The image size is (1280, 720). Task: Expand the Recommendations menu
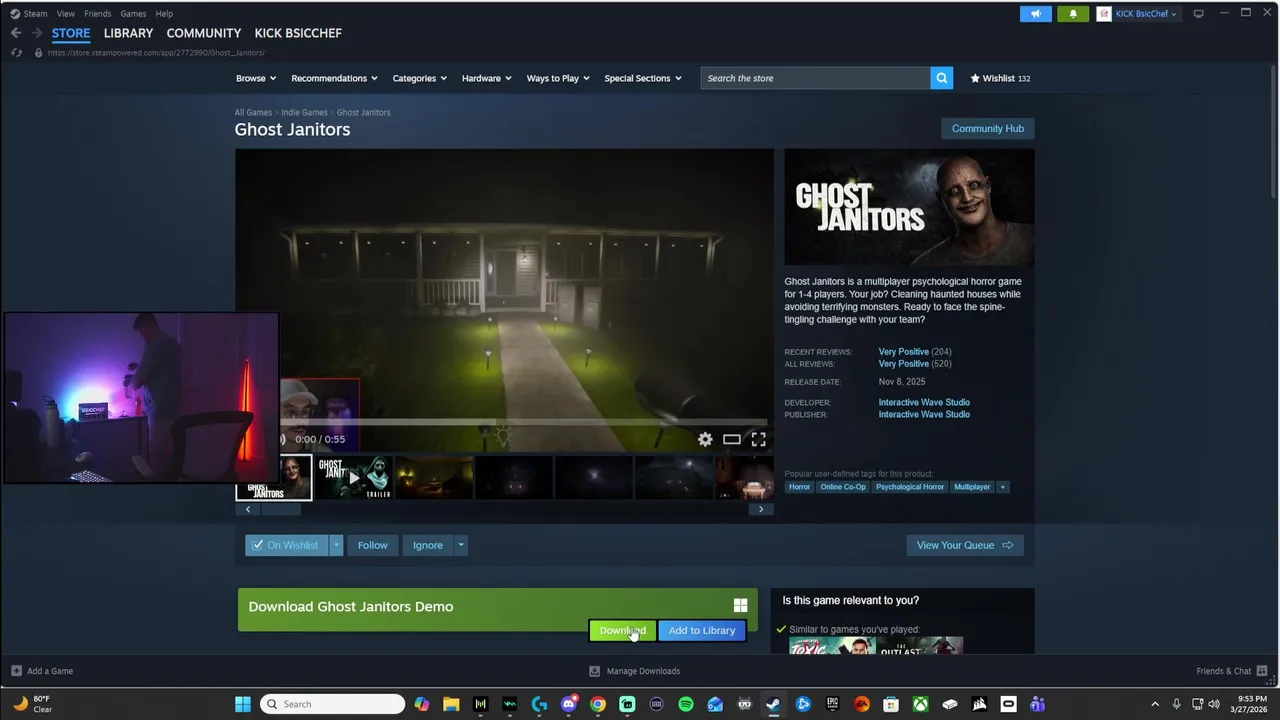334,78
